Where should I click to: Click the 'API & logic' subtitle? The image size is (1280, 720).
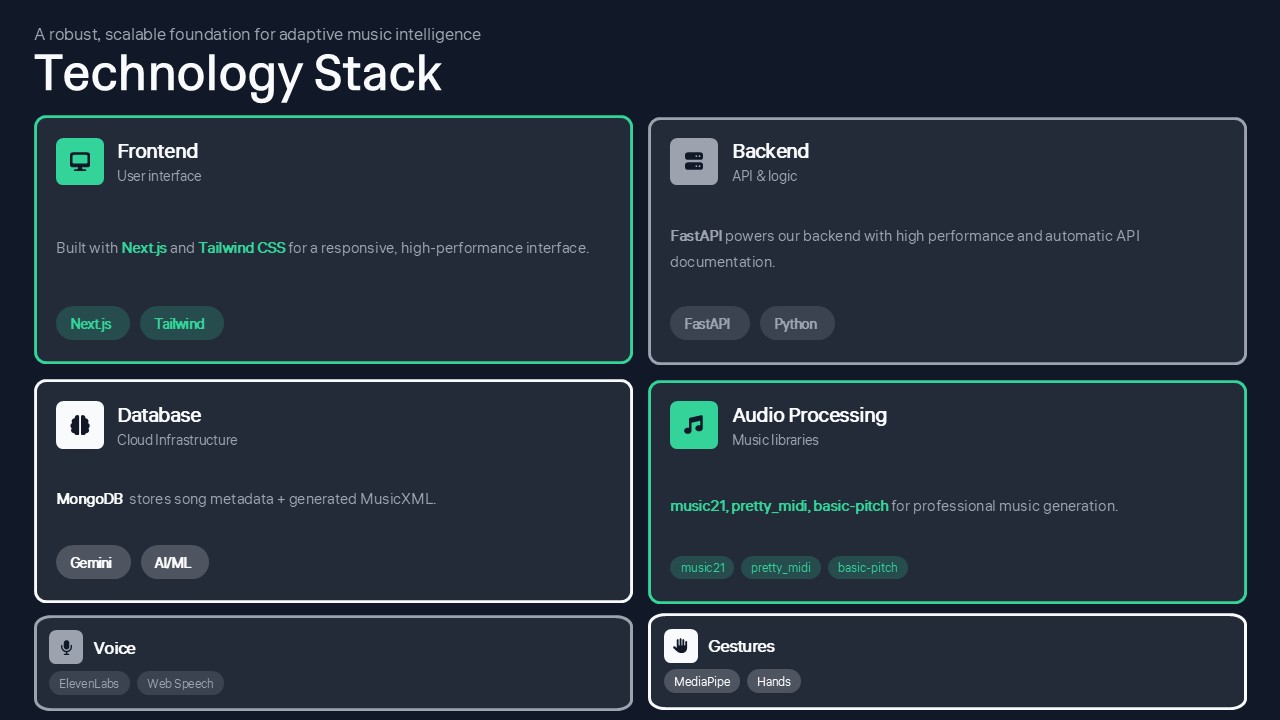[765, 176]
